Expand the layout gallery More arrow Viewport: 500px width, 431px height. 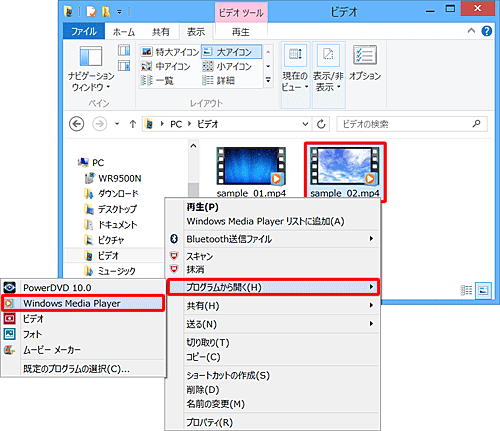click(268, 80)
